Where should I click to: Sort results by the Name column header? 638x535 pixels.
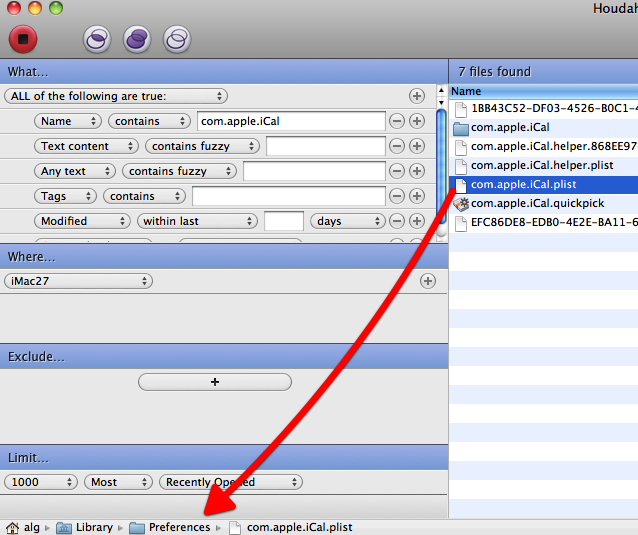544,91
